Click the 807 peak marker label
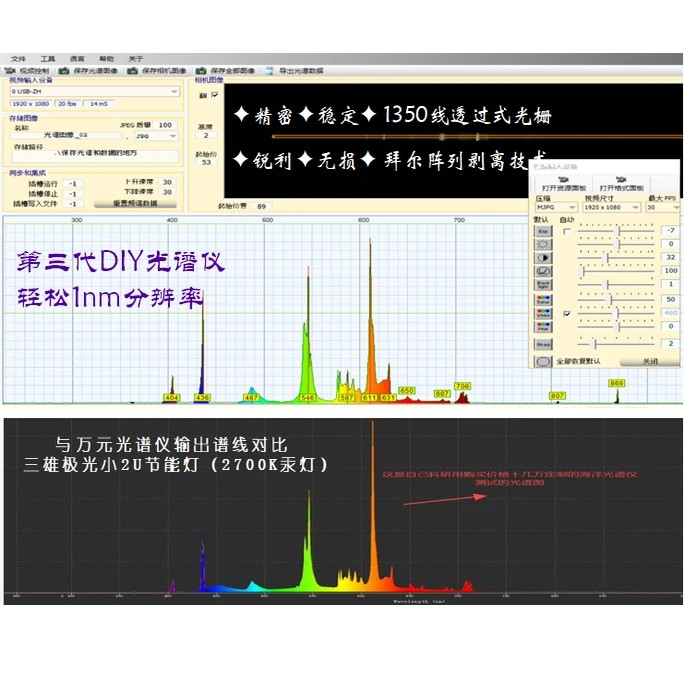Viewport: 684px width, 684px height. [557, 396]
